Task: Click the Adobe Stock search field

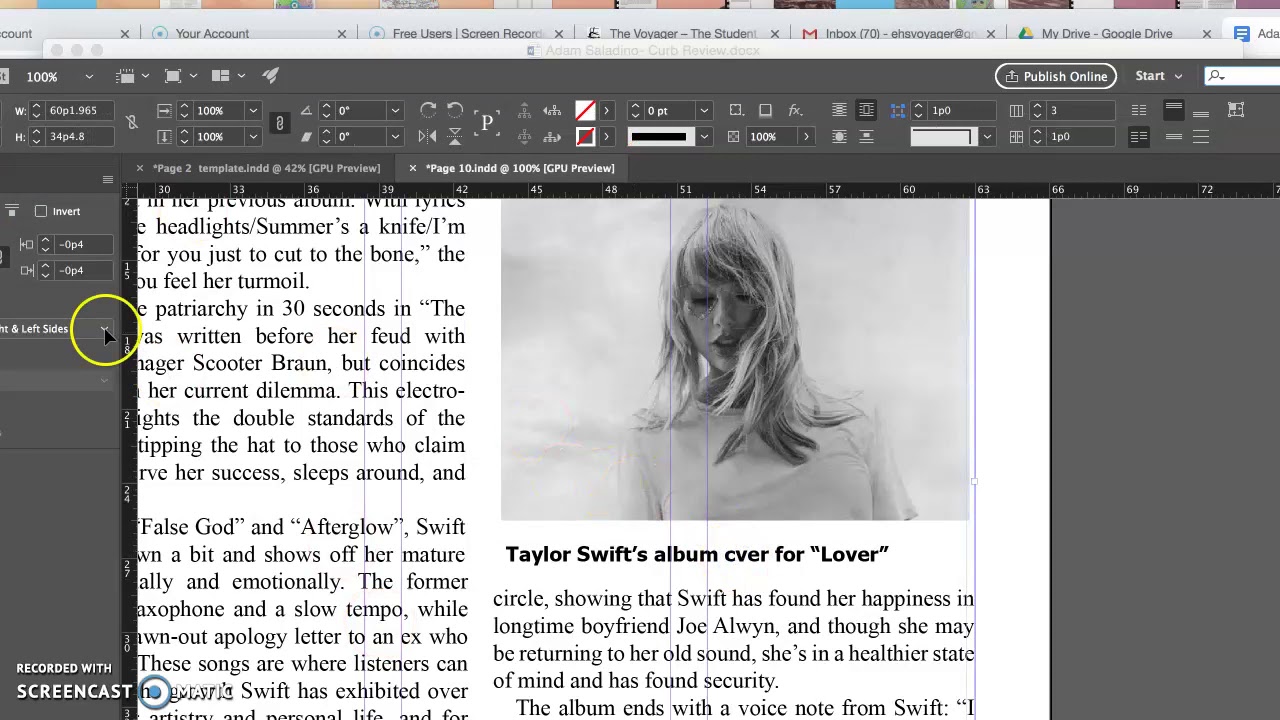Action: click(x=1240, y=76)
